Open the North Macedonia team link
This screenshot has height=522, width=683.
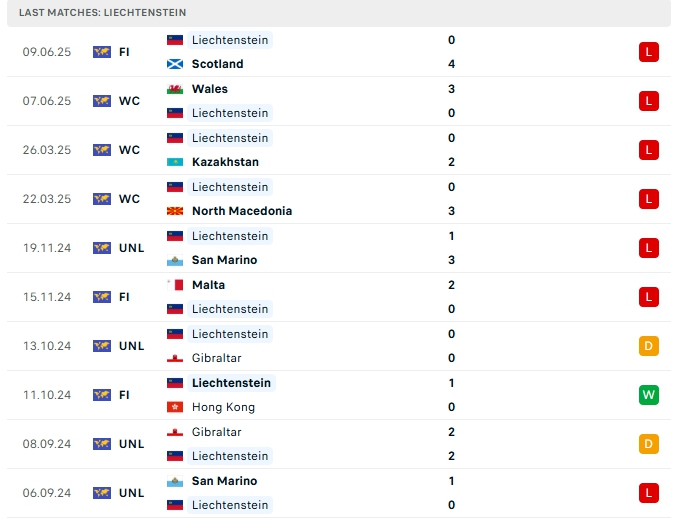point(242,211)
